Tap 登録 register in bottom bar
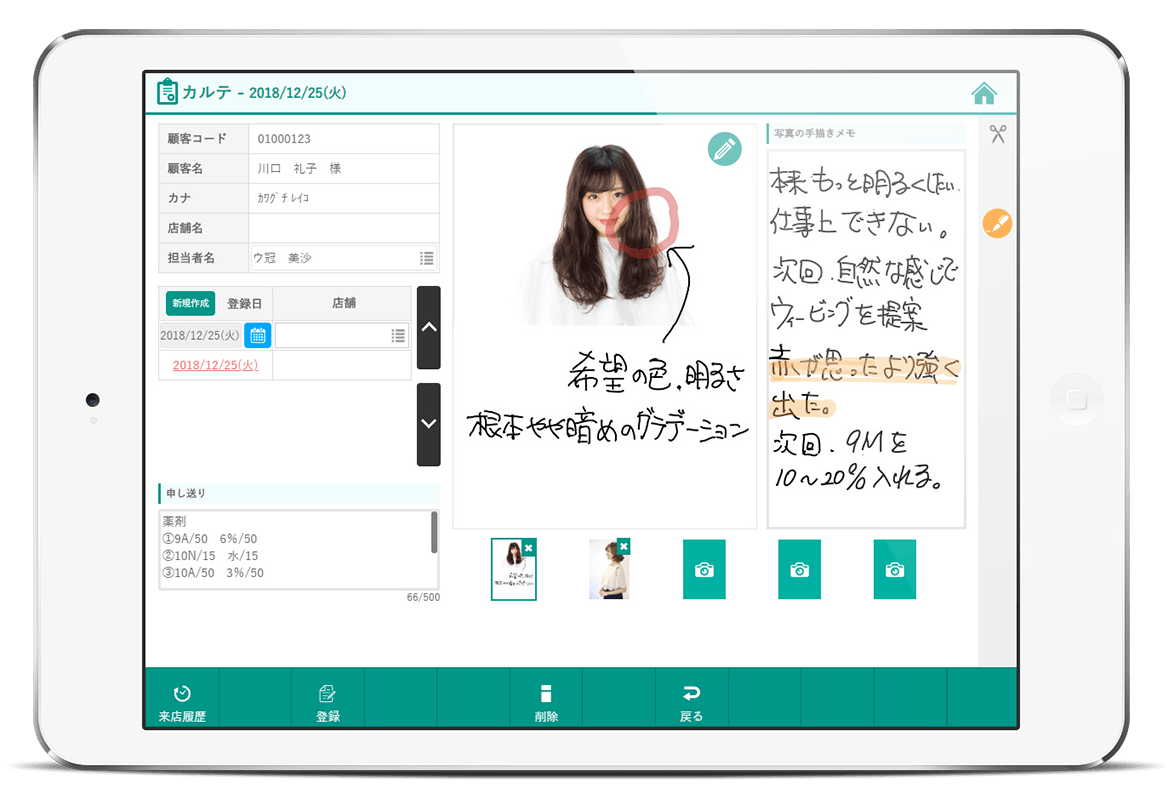This screenshot has height=800, width=1174. [328, 702]
